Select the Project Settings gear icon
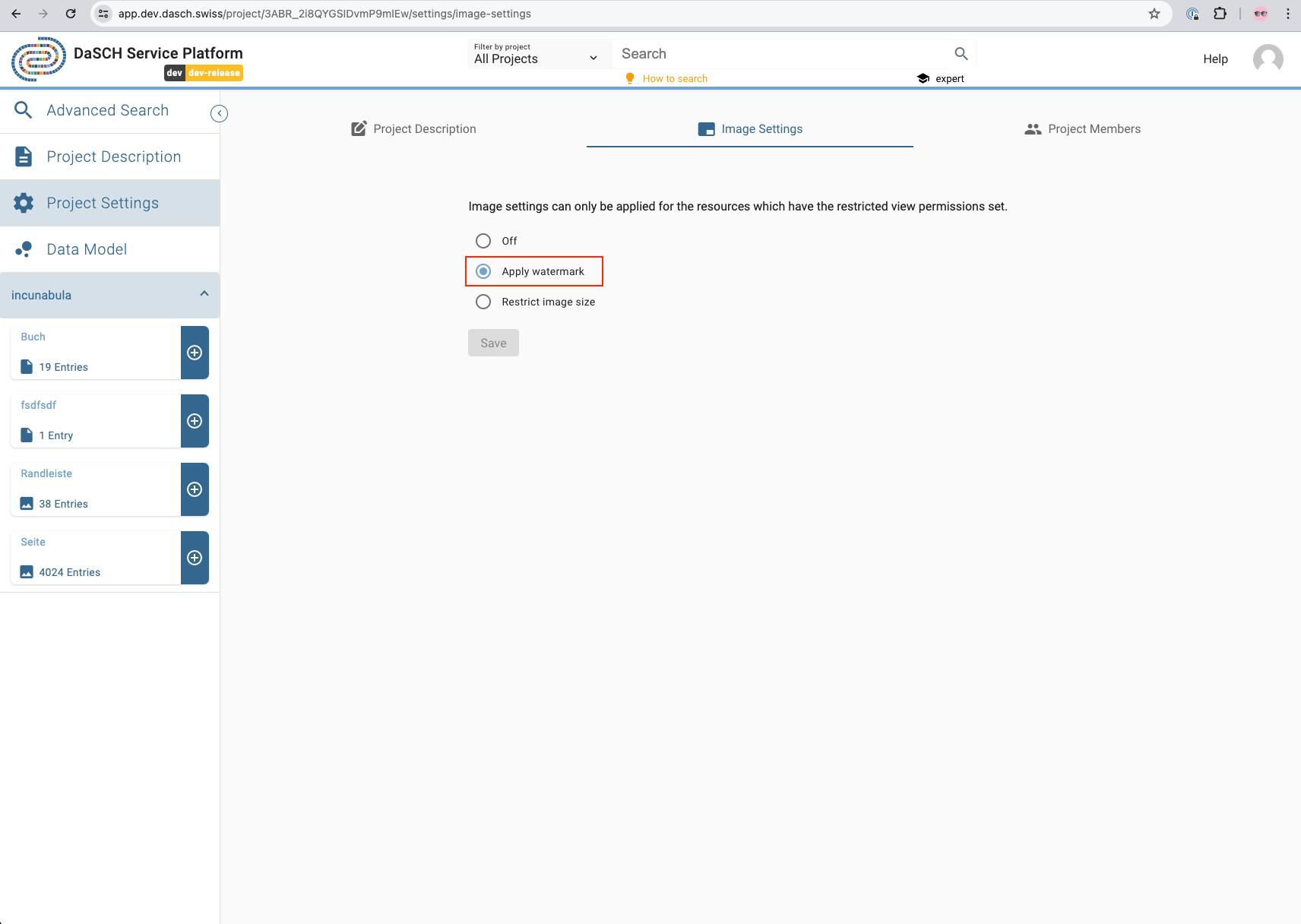This screenshot has width=1301, height=924. (23, 203)
